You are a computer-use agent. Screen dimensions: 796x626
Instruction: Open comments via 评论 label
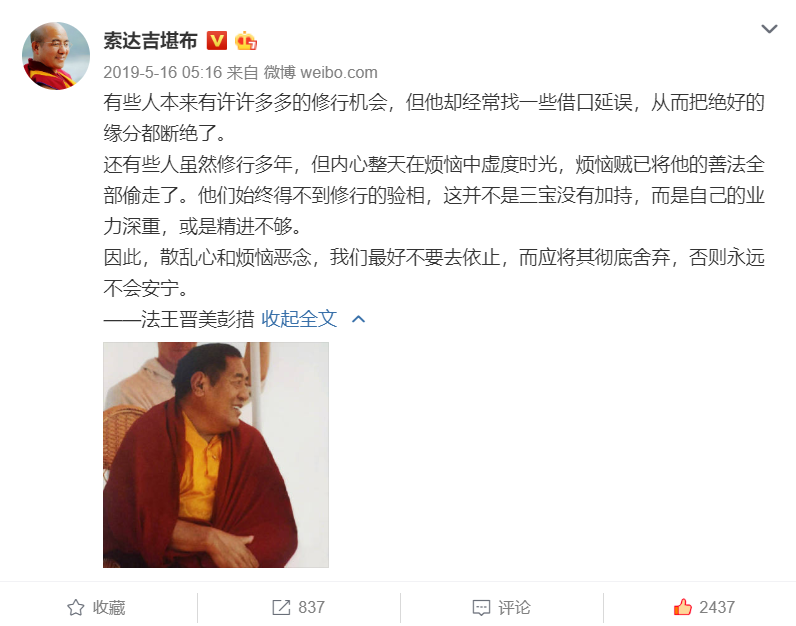514,607
